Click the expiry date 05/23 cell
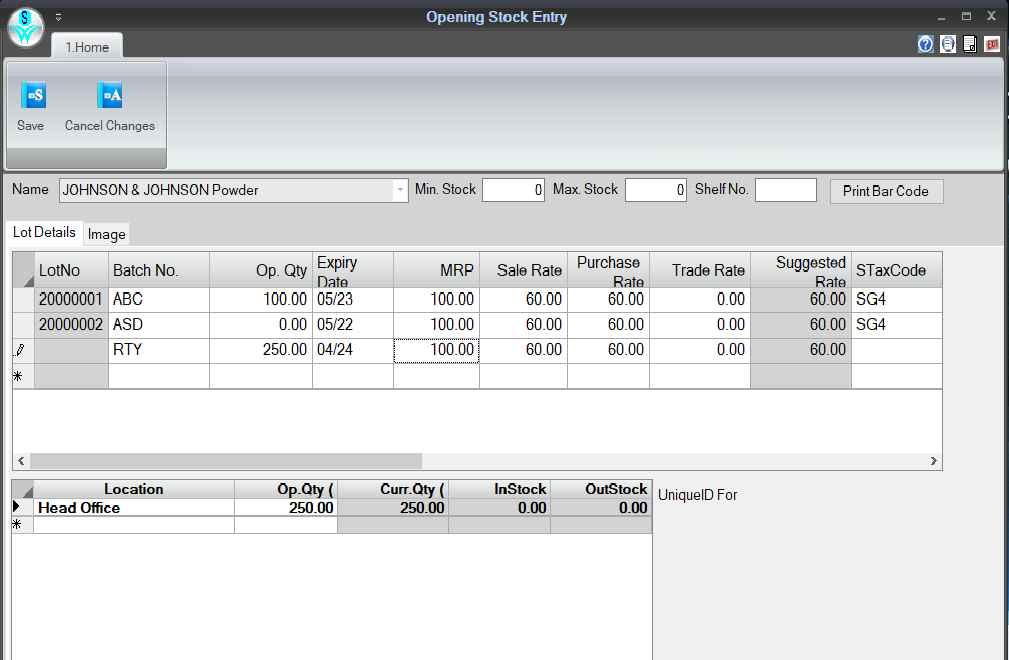This screenshot has width=1009, height=660. (353, 300)
